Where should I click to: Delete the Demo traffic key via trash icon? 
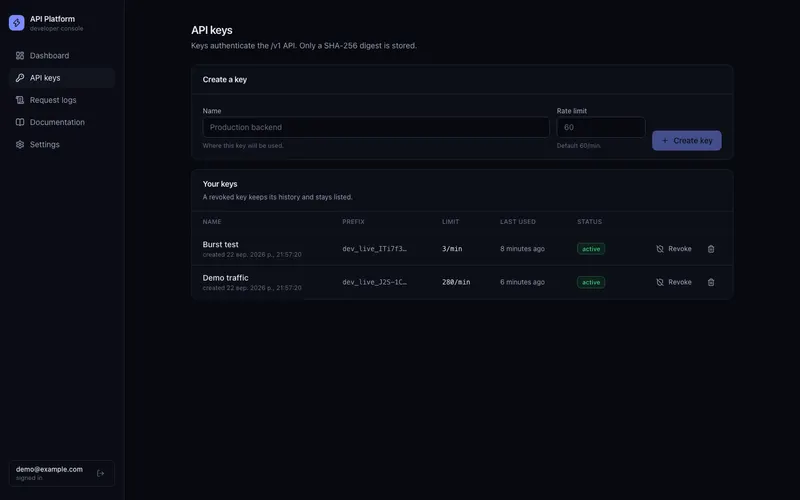(x=711, y=282)
